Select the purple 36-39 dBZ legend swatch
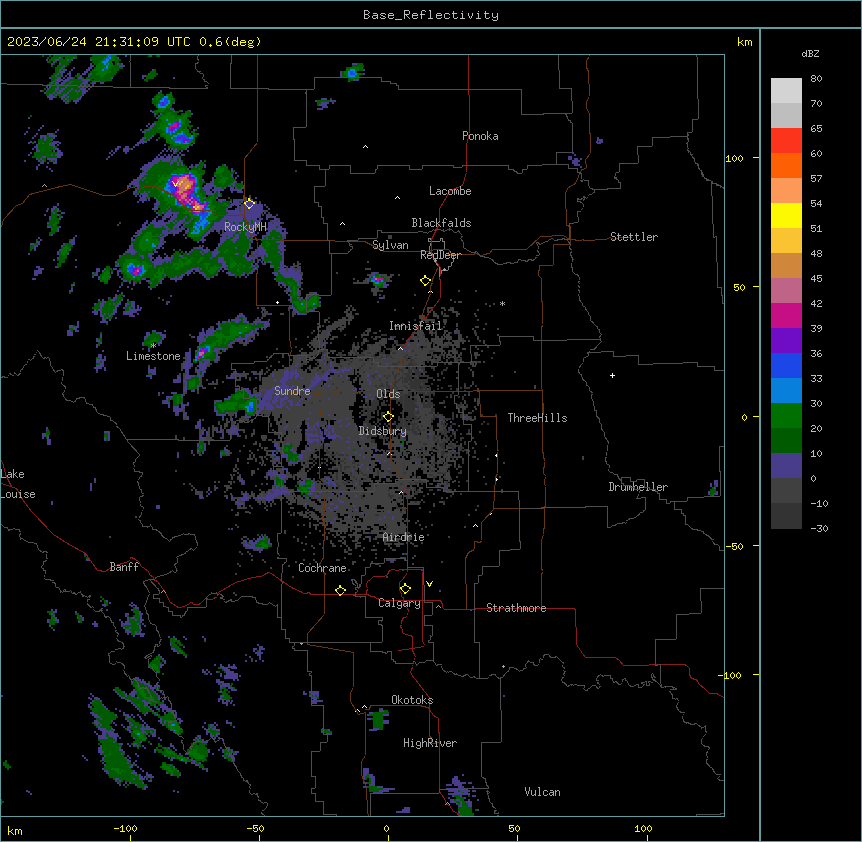This screenshot has width=862, height=842. click(786, 341)
